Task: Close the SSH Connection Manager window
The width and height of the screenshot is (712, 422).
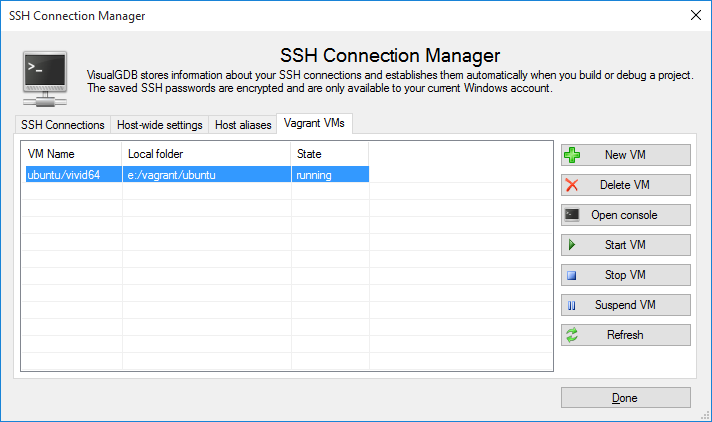Action: pyautogui.click(x=696, y=15)
